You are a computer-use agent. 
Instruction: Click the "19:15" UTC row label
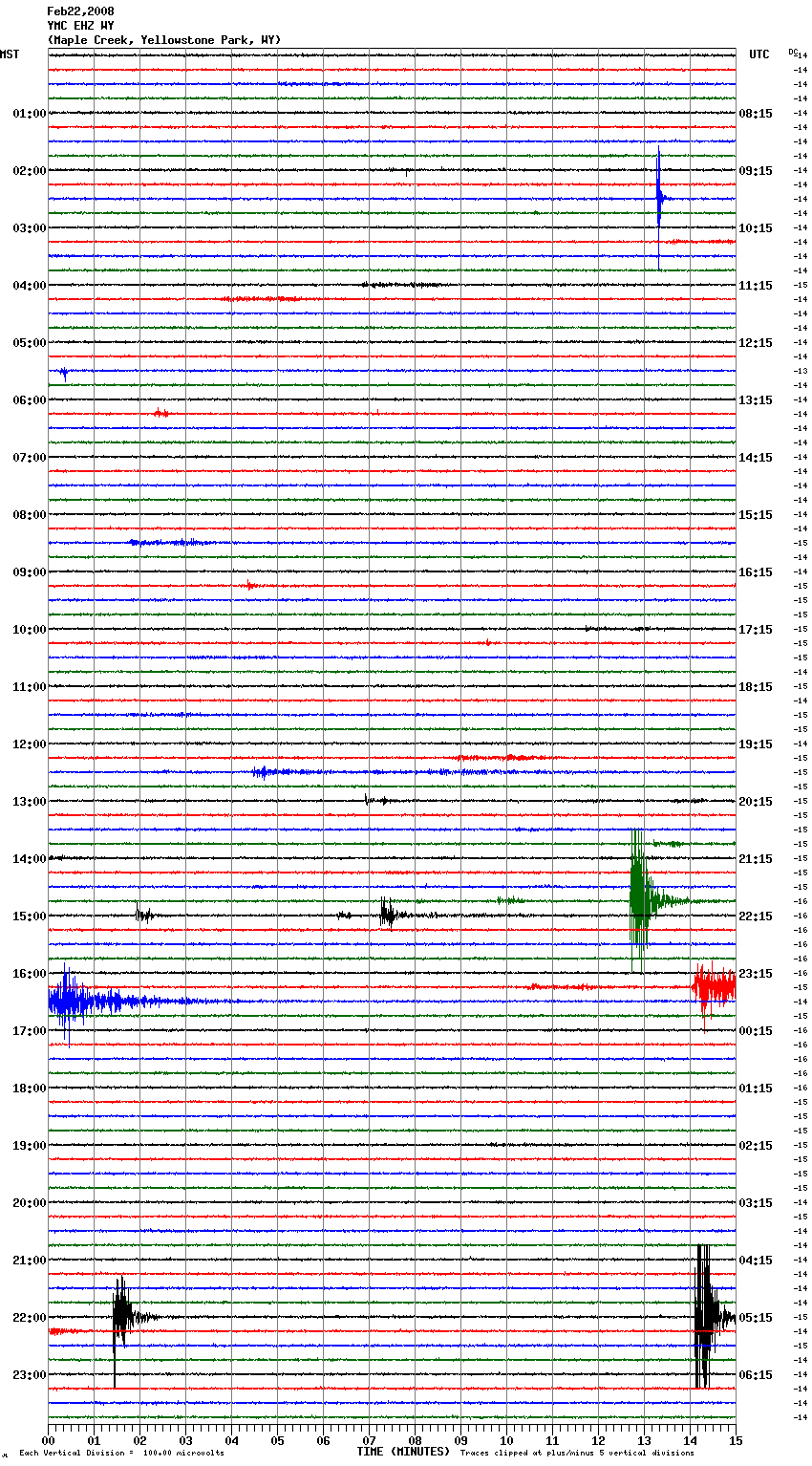(756, 744)
